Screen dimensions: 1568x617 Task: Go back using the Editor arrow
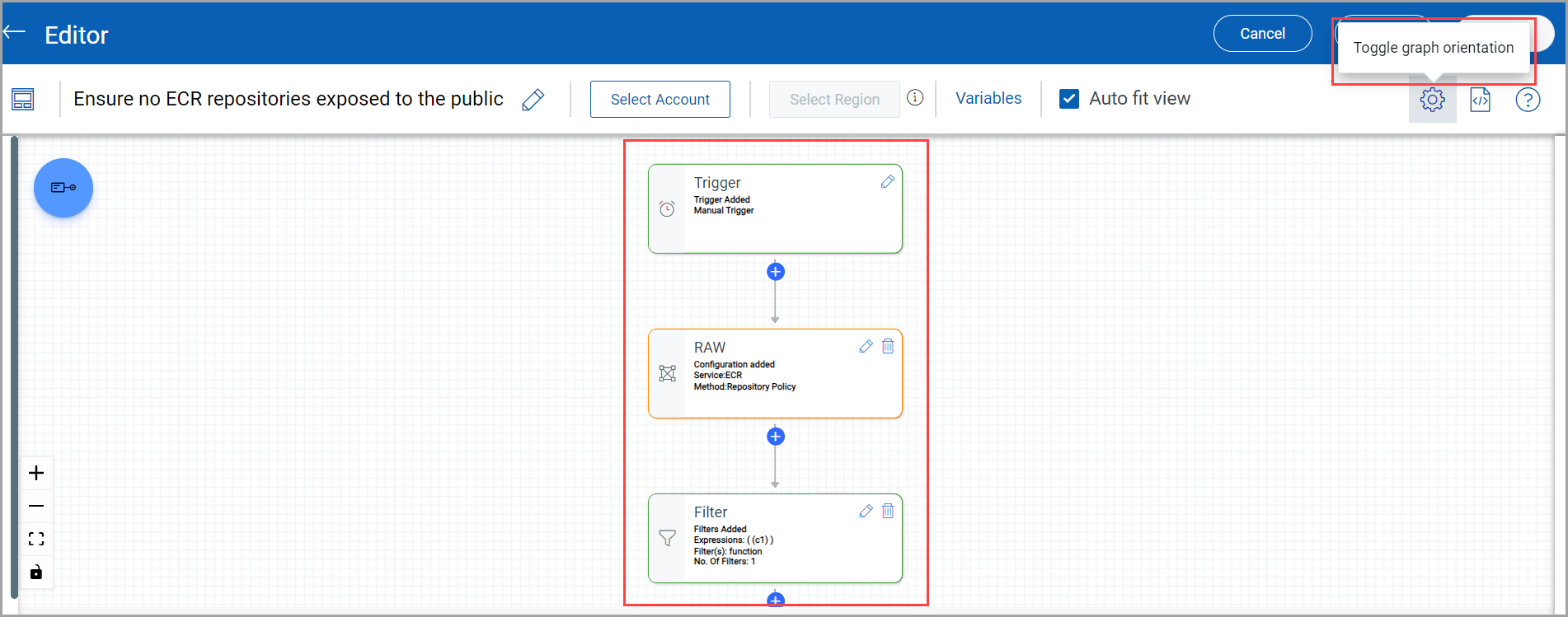point(15,32)
